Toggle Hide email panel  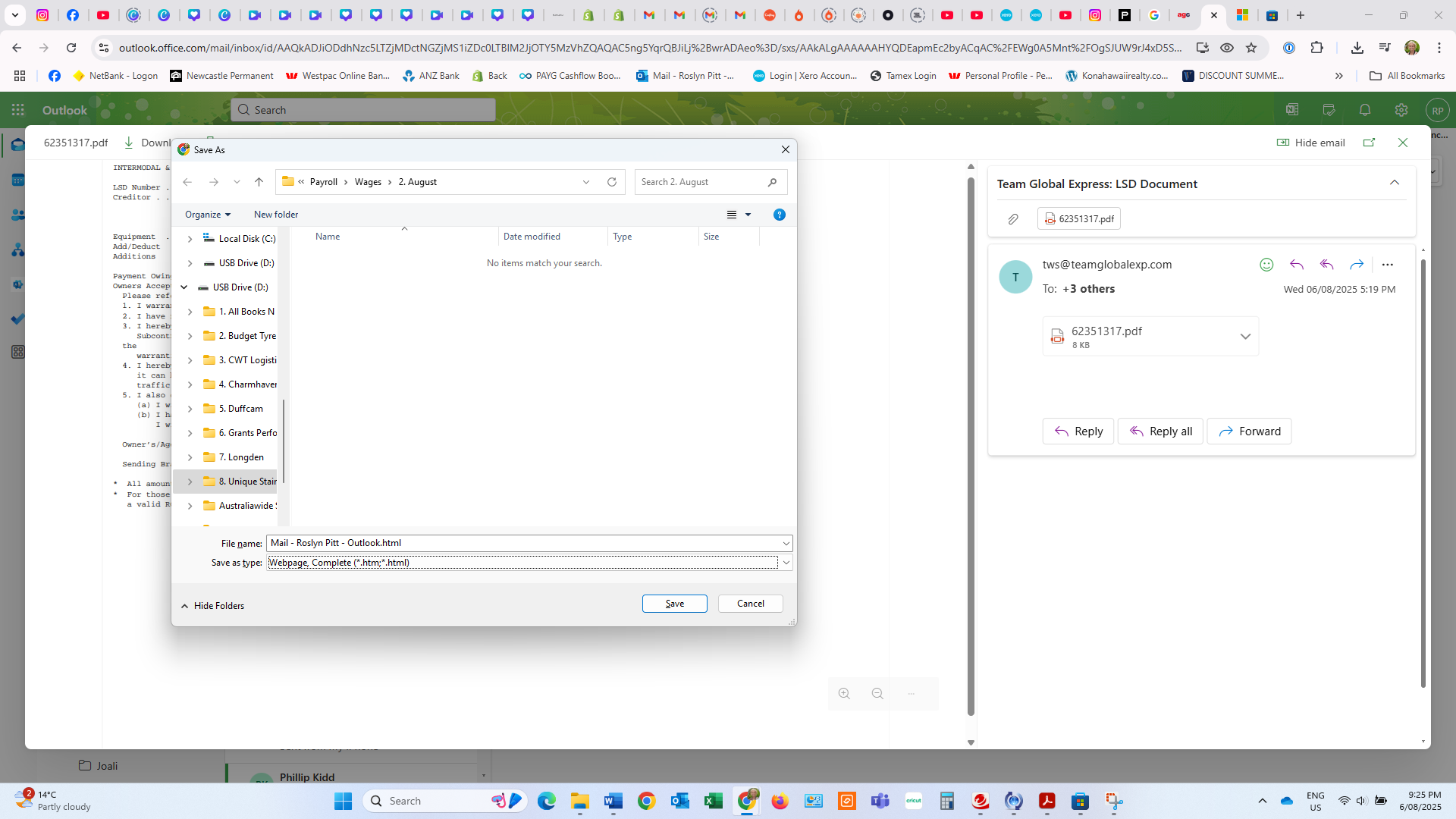(1310, 143)
